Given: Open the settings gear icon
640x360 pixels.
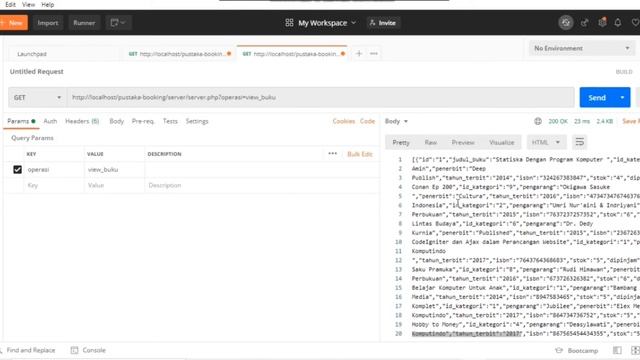Looking at the screenshot, I should click(x=602, y=23).
